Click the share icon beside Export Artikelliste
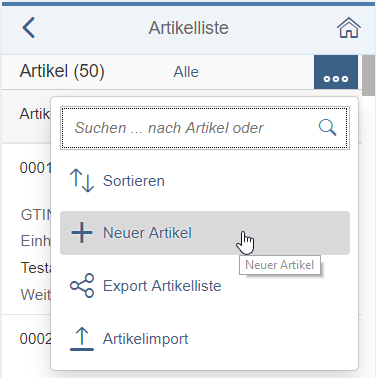Viewport: 376px width, 378px height. [x=82, y=286]
